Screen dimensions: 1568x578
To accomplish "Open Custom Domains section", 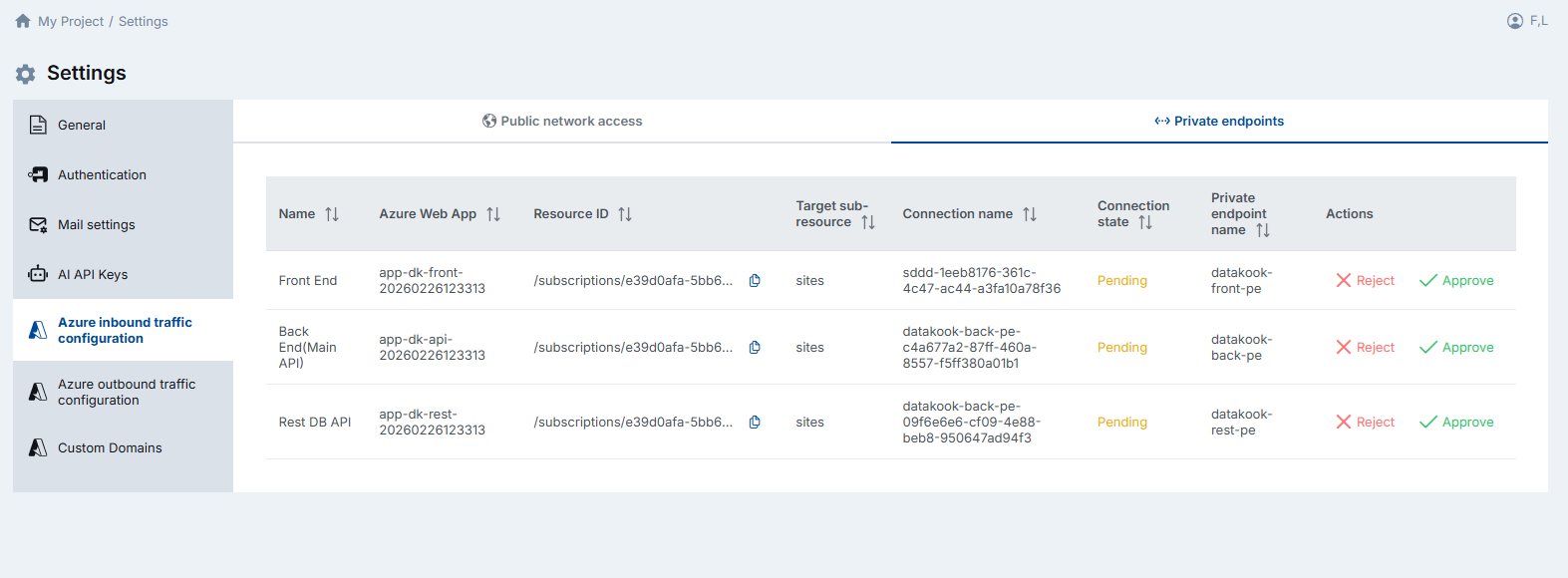I will [x=123, y=447].
